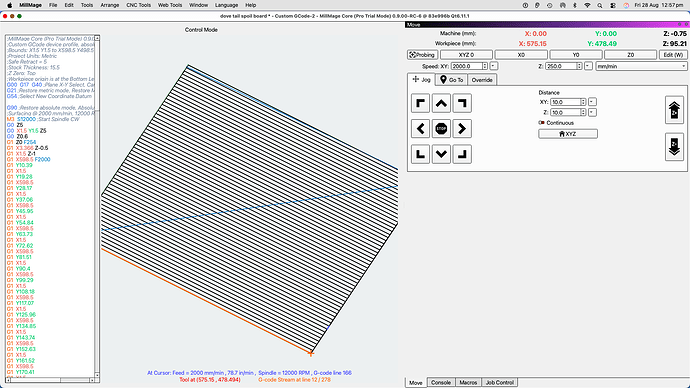
Task: Open the Apple menu
Action: [x=10, y=5]
